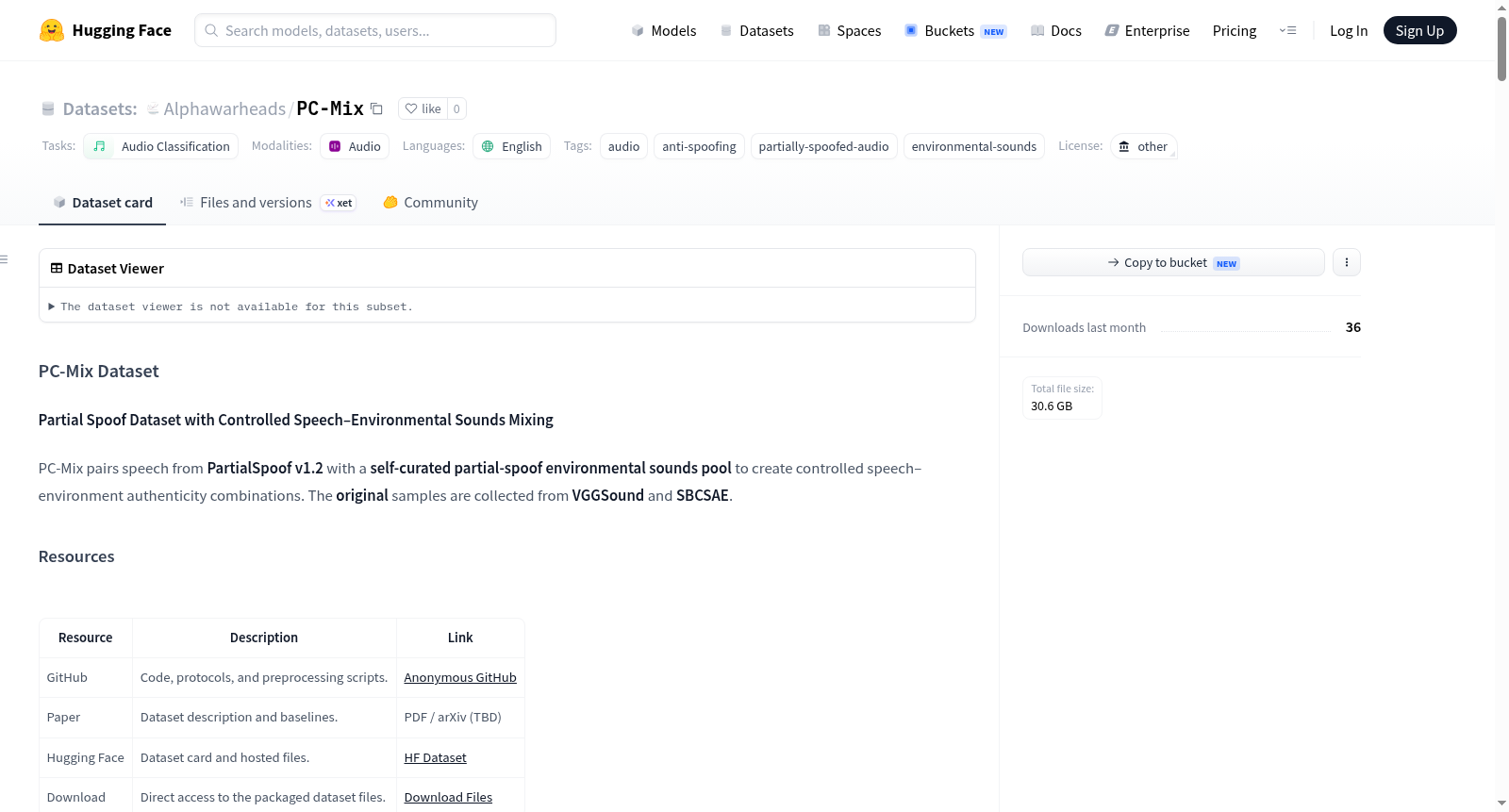The height and width of the screenshot is (812, 1509).
Task: Follow the HF Dataset link
Action: click(435, 757)
